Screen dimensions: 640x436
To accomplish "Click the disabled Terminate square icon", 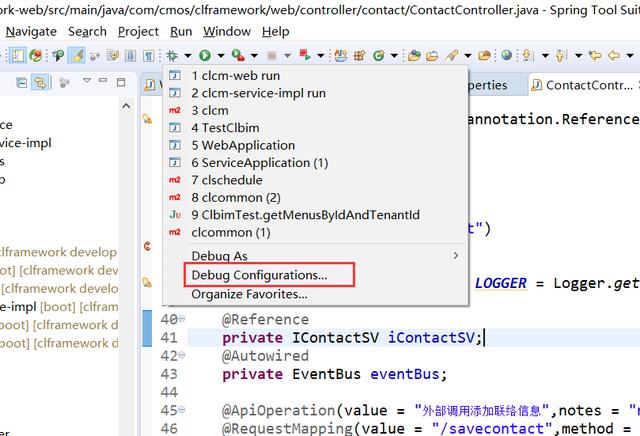I will tap(271, 55).
